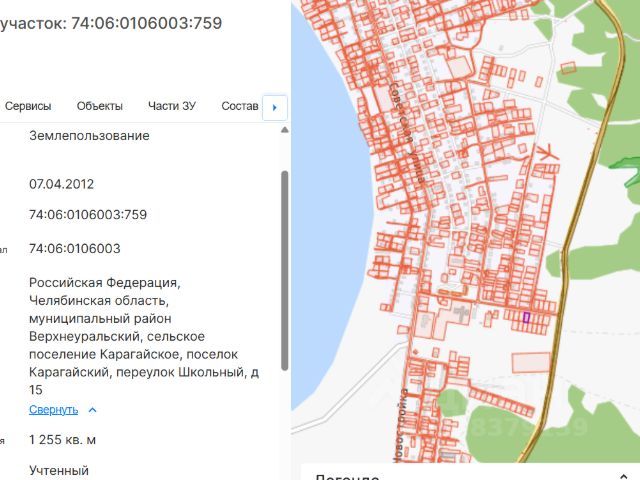640x480 pixels.
Task: Click the Новостройка street label on map
Action: [401, 425]
